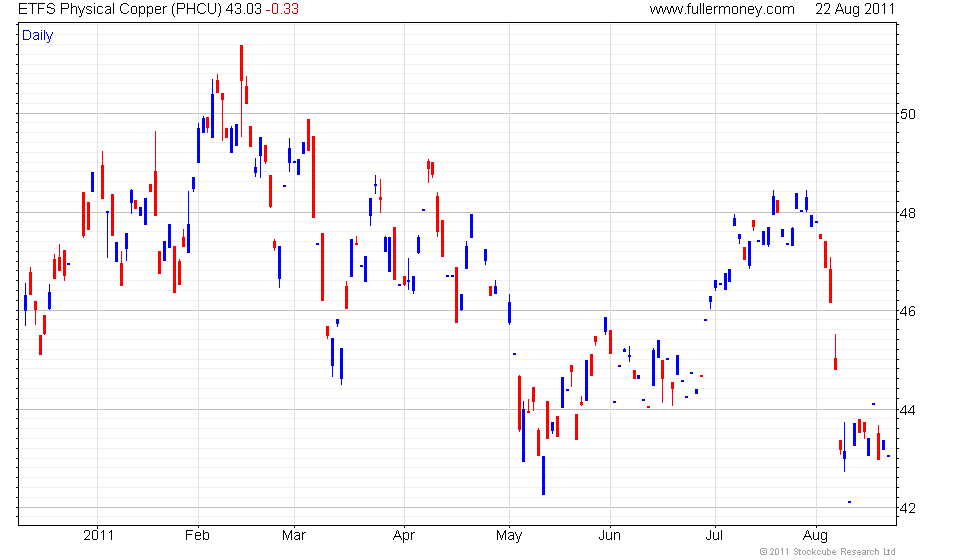Click the 'Jun' time axis label

(609, 535)
